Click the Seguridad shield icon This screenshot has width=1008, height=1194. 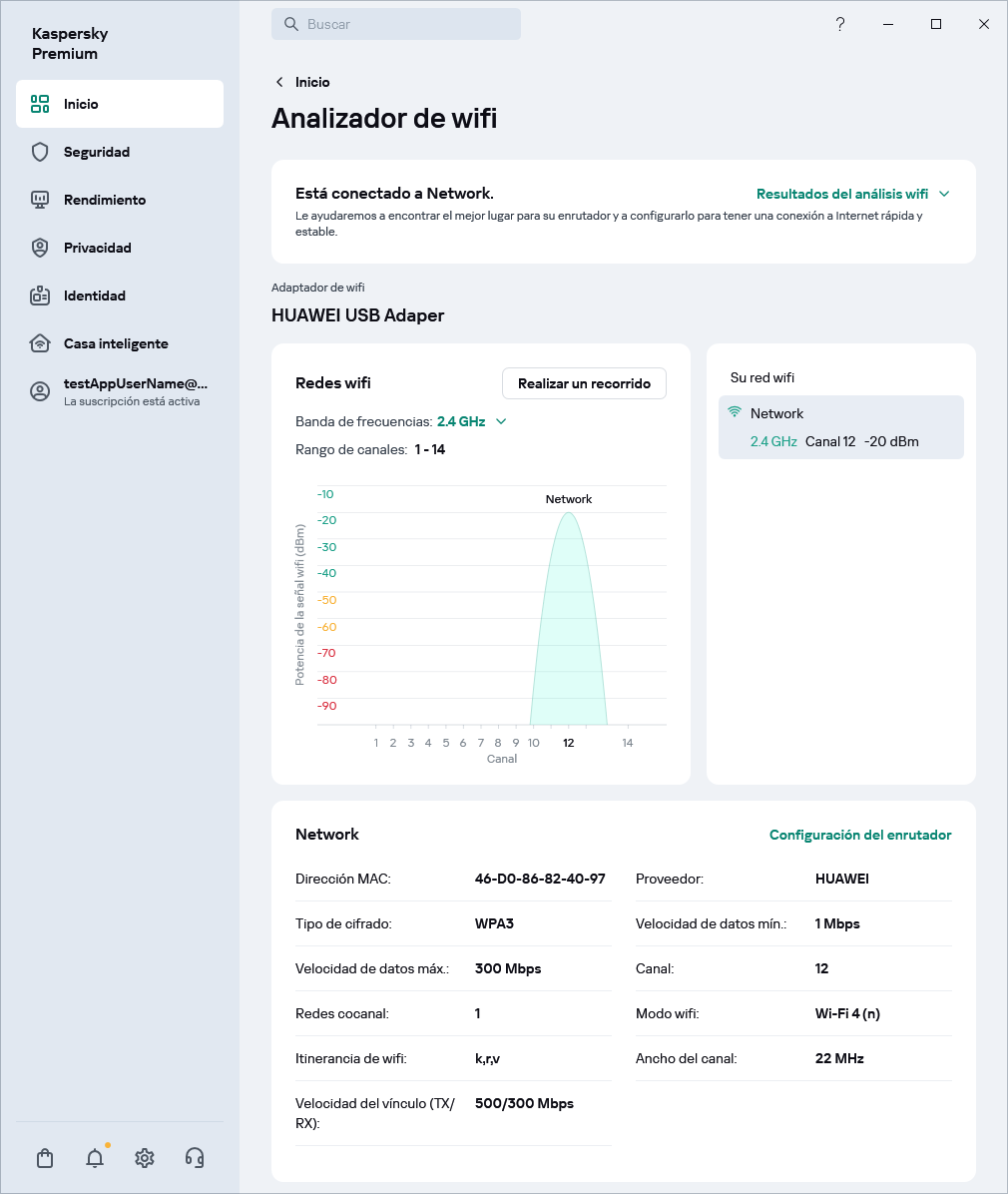(40, 152)
